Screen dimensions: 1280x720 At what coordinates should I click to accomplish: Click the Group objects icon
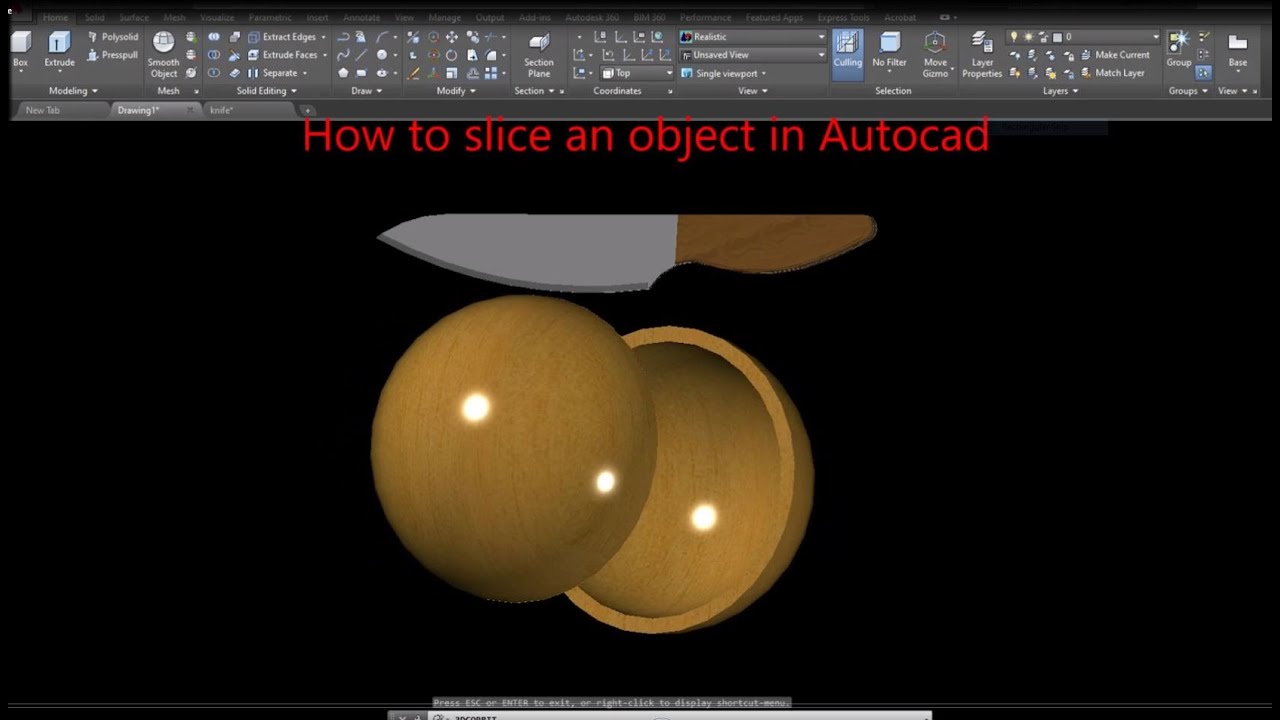pos(1179,50)
